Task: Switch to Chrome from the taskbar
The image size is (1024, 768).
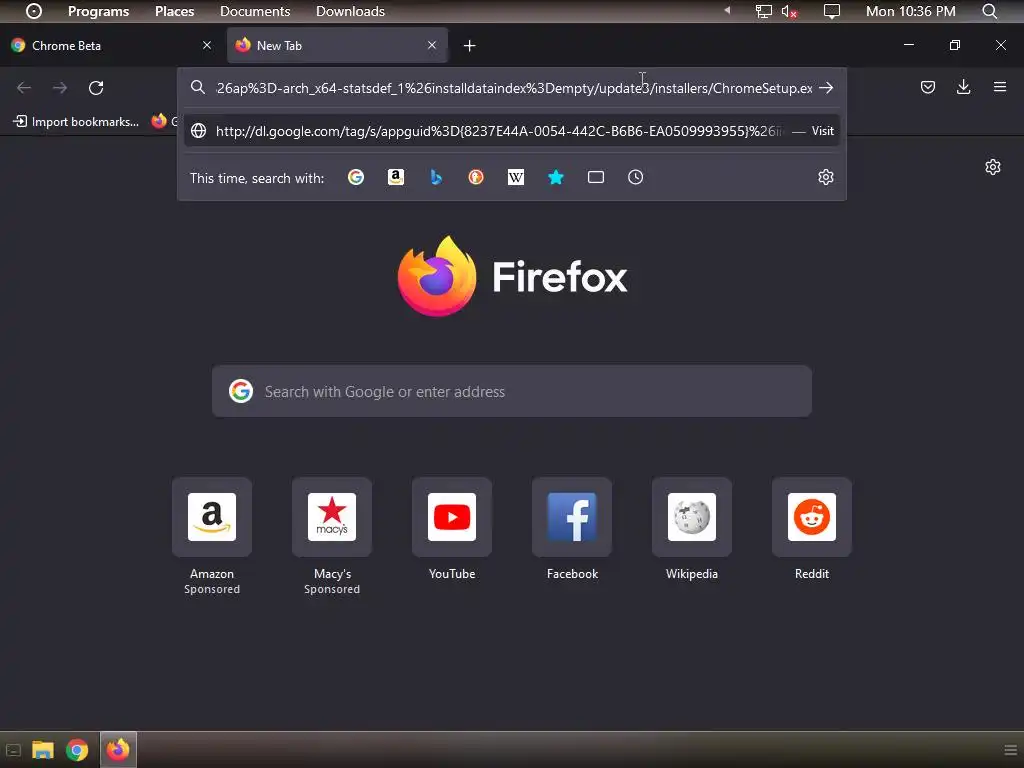Action: pyautogui.click(x=77, y=750)
